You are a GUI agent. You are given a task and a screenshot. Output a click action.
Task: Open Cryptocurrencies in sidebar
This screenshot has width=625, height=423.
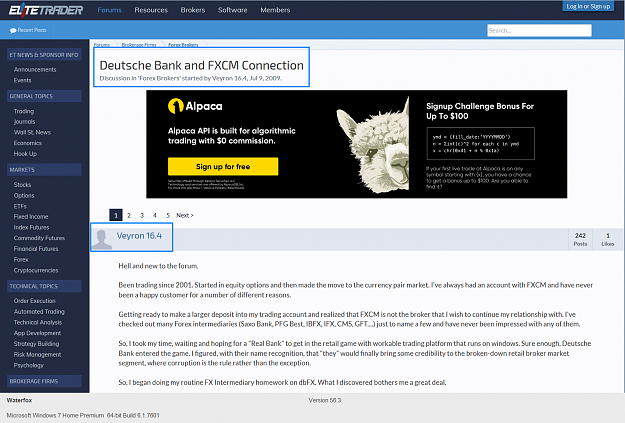click(x=36, y=270)
